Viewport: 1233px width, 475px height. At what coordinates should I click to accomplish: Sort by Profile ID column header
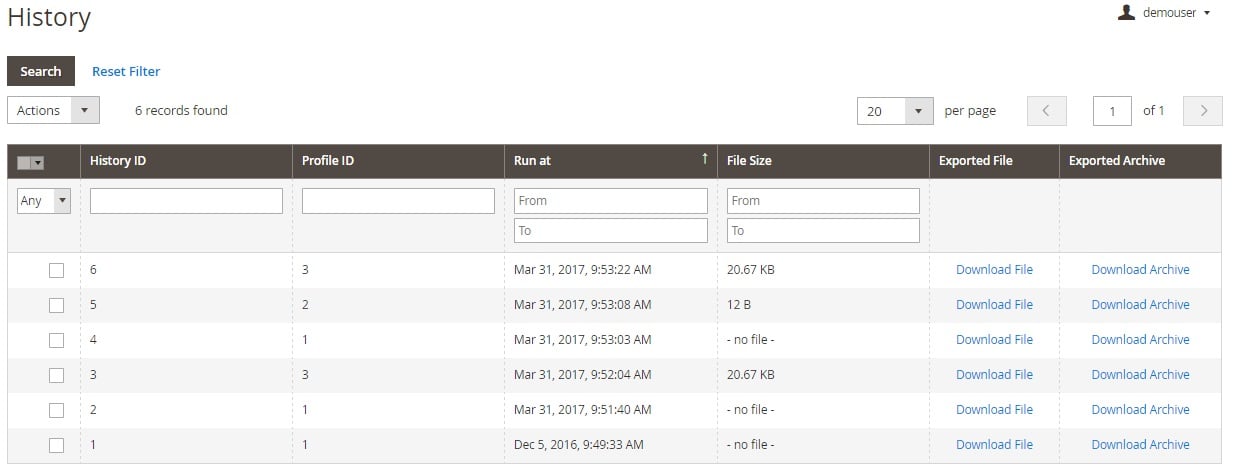tap(398, 161)
